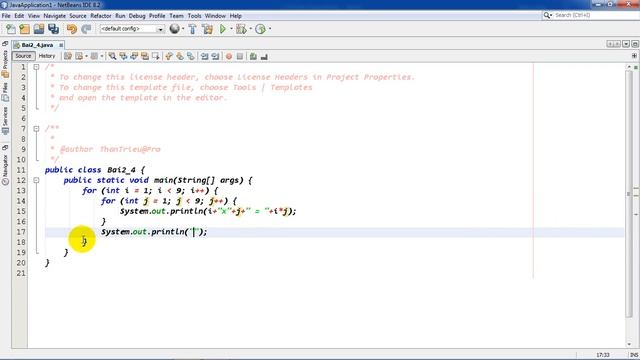This screenshot has height=360, width=640.
Task: Open the document list dropdown arrow
Action: (x=626, y=44)
